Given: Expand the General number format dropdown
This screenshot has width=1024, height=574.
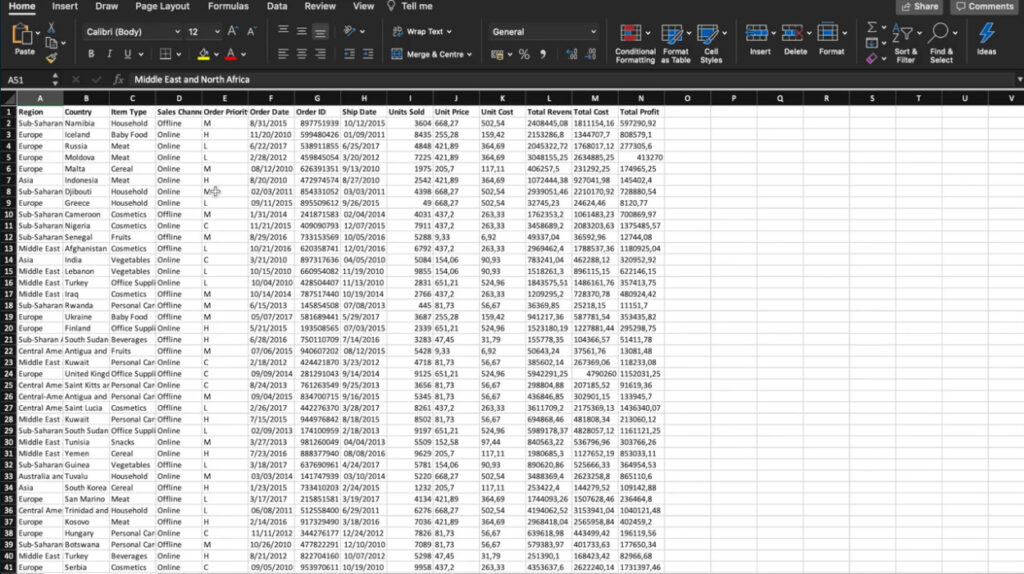Looking at the screenshot, I should click(593, 32).
